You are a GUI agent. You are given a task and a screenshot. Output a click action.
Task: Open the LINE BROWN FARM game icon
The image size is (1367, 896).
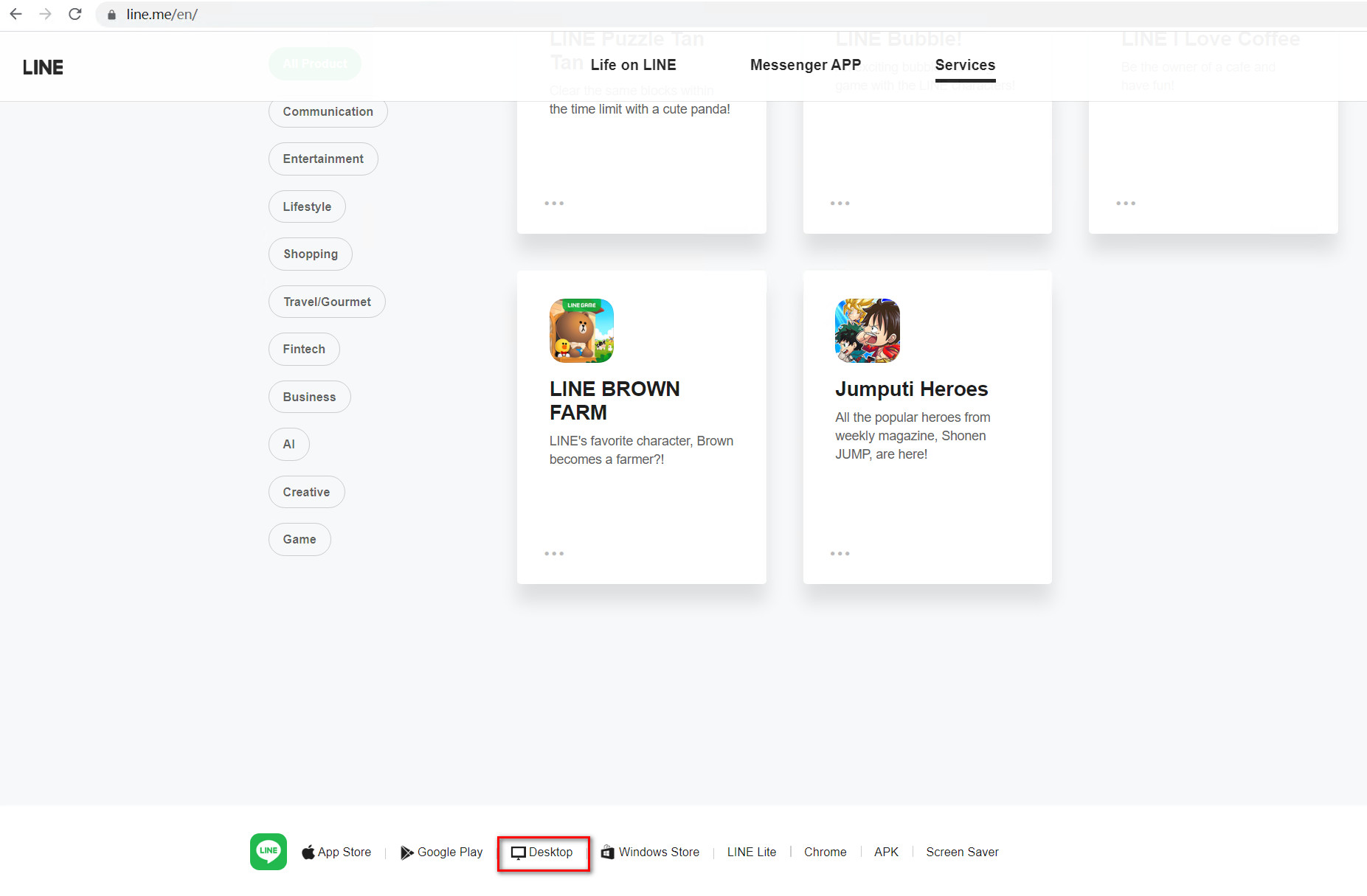pos(581,330)
